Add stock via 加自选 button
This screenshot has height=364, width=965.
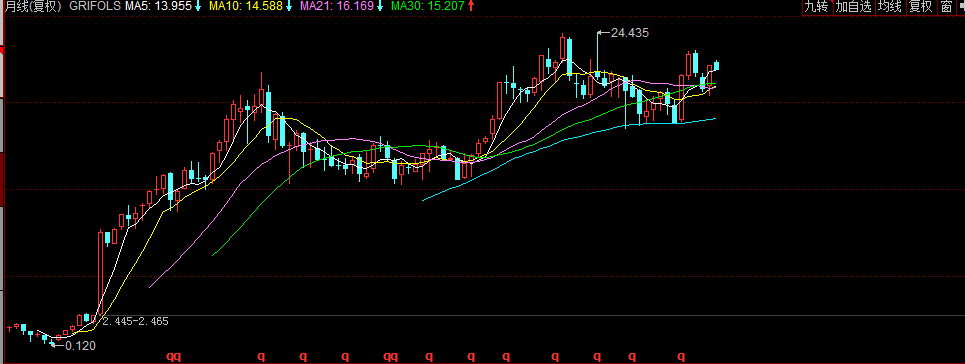tap(854, 7)
